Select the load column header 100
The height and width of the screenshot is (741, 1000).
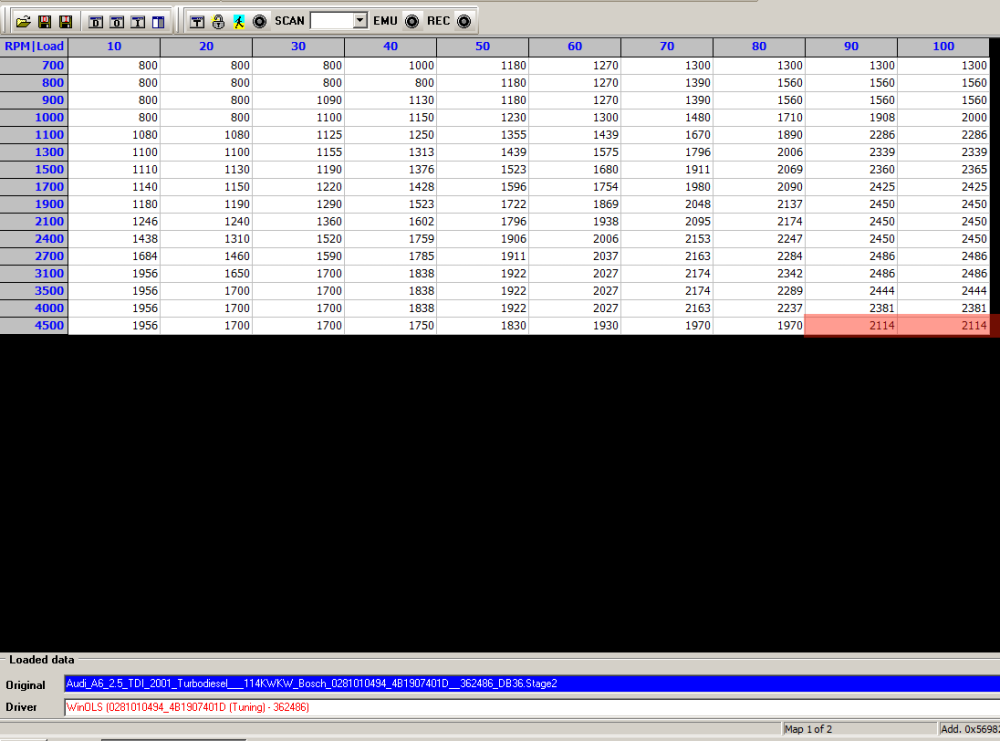click(943, 47)
